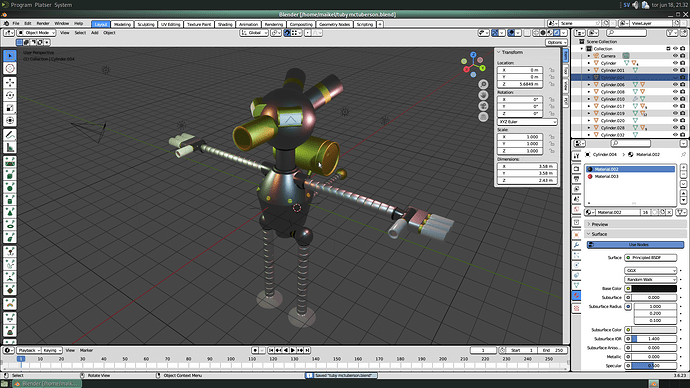690x388 pixels.
Task: Open the GGX distribution dropdown
Action: tap(650, 271)
